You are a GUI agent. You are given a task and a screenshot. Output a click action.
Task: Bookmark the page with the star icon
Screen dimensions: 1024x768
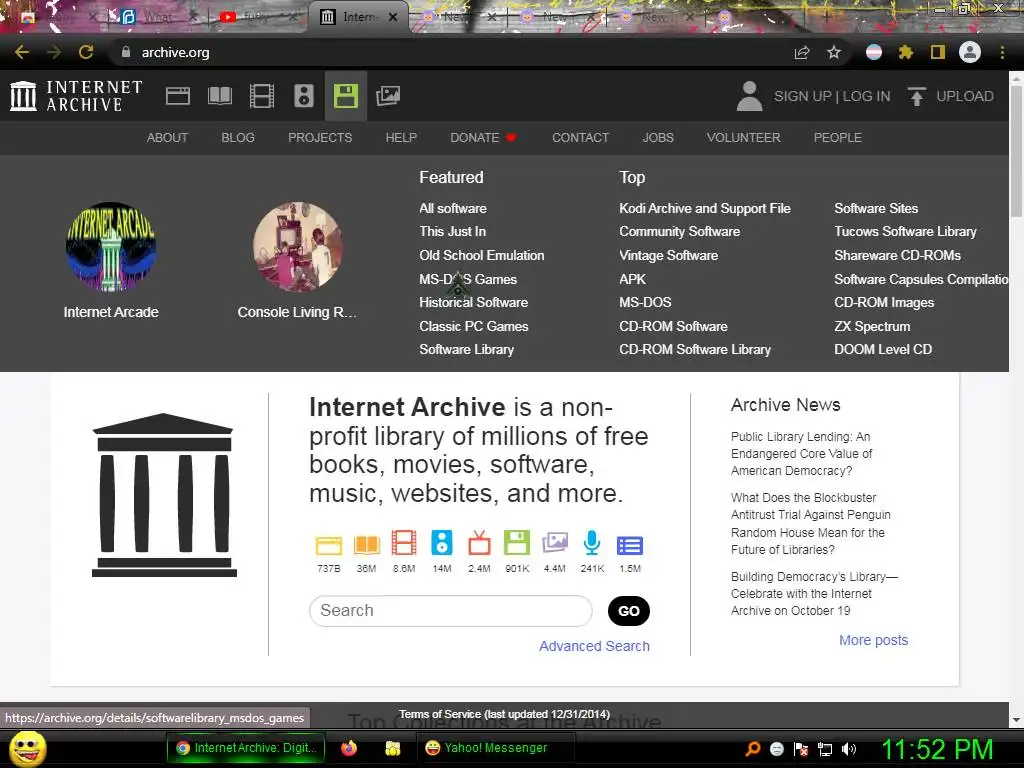click(834, 52)
